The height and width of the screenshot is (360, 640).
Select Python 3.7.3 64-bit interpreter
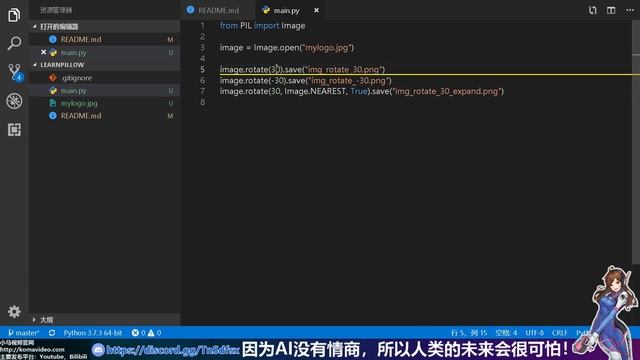pos(93,333)
